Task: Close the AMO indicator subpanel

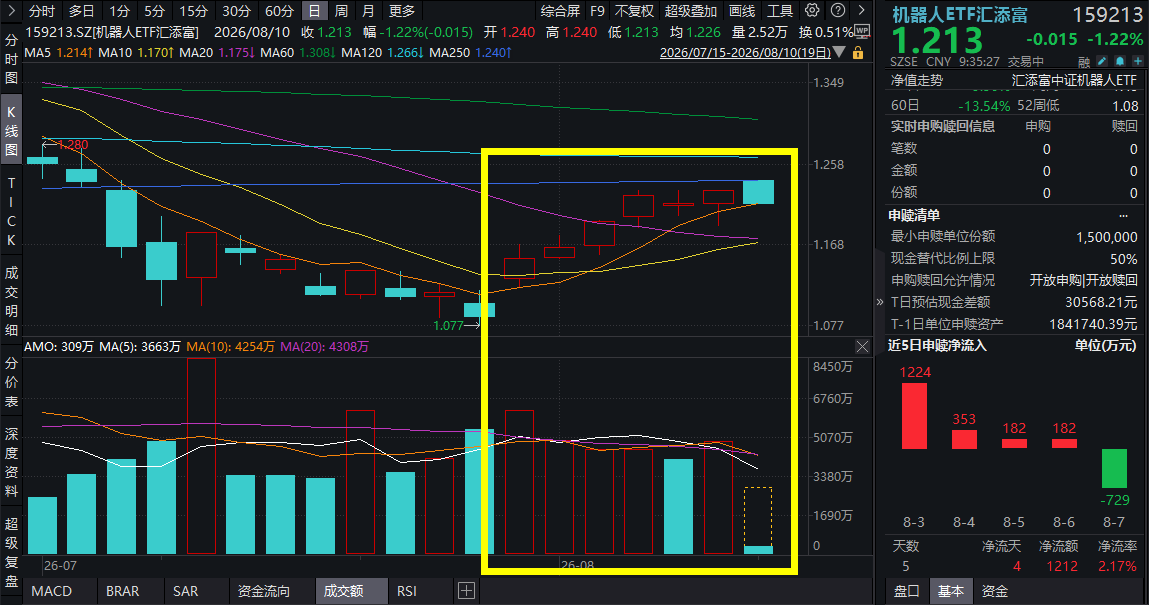Action: (862, 346)
